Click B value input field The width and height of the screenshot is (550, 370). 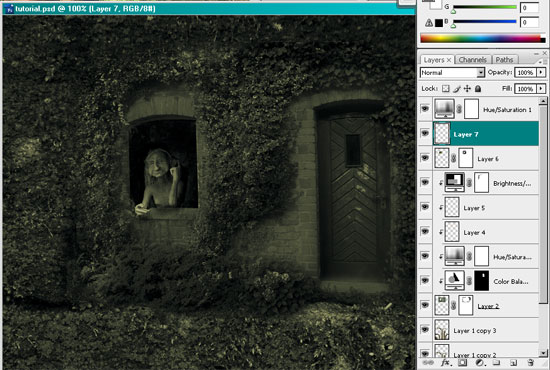click(x=529, y=22)
